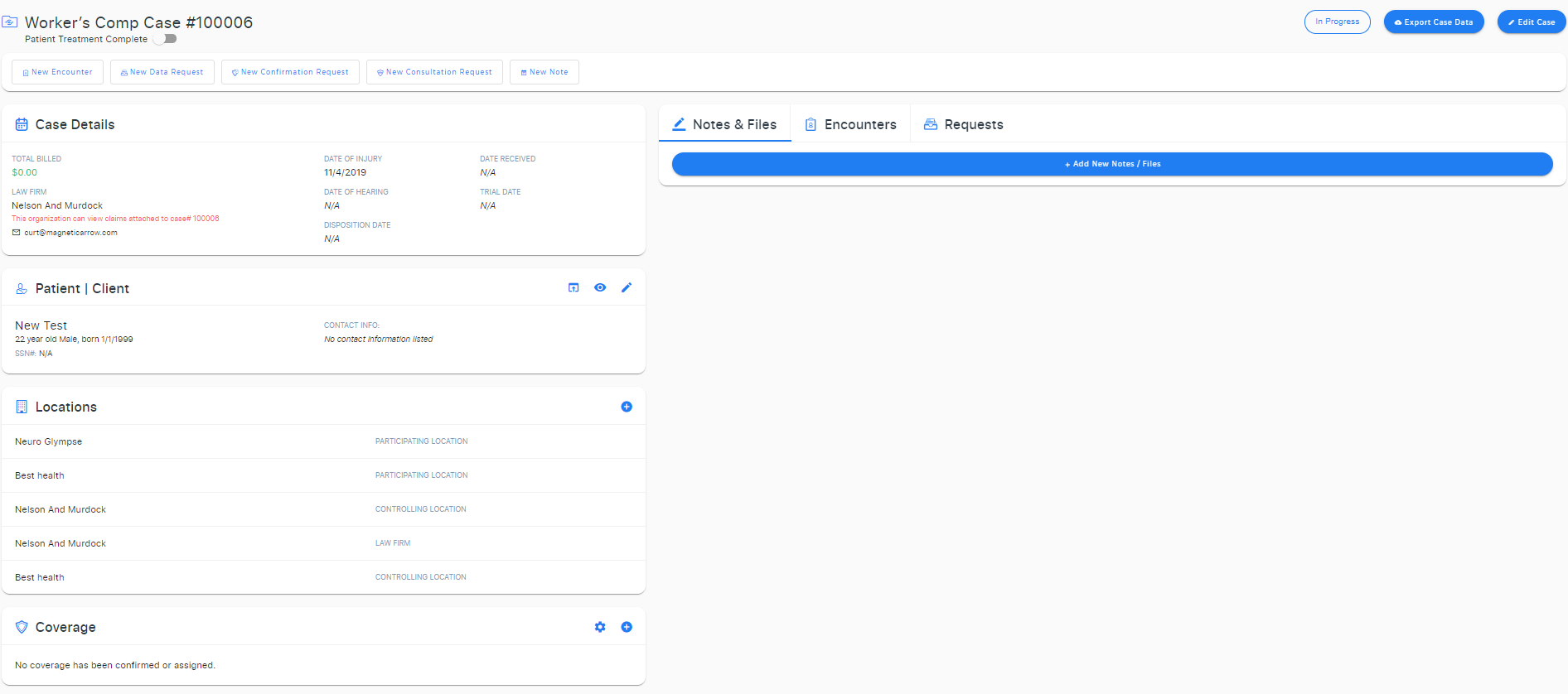
Task: Create a New Encounter
Action: point(57,72)
